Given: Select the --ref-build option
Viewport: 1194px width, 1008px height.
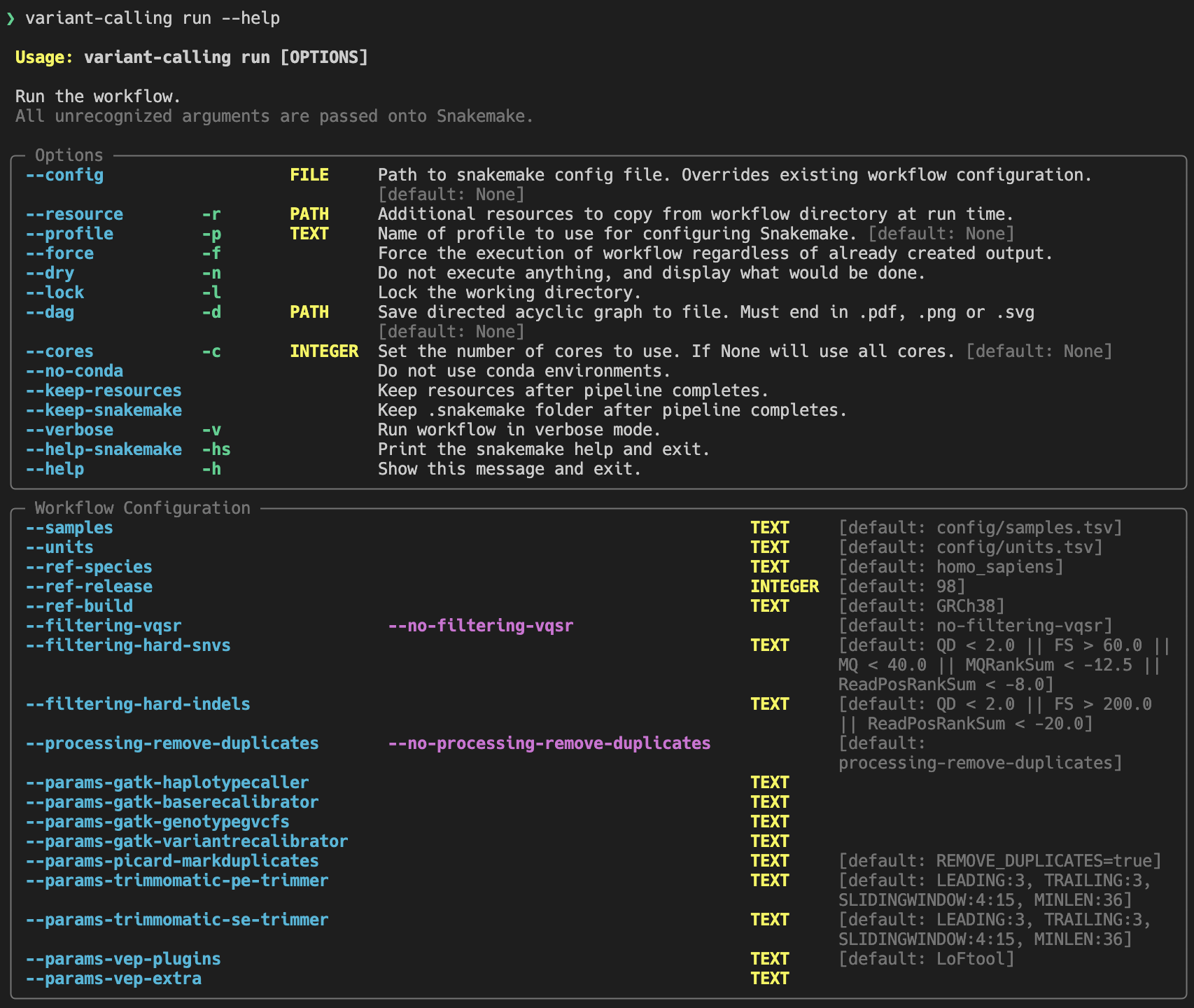Looking at the screenshot, I should coord(79,606).
